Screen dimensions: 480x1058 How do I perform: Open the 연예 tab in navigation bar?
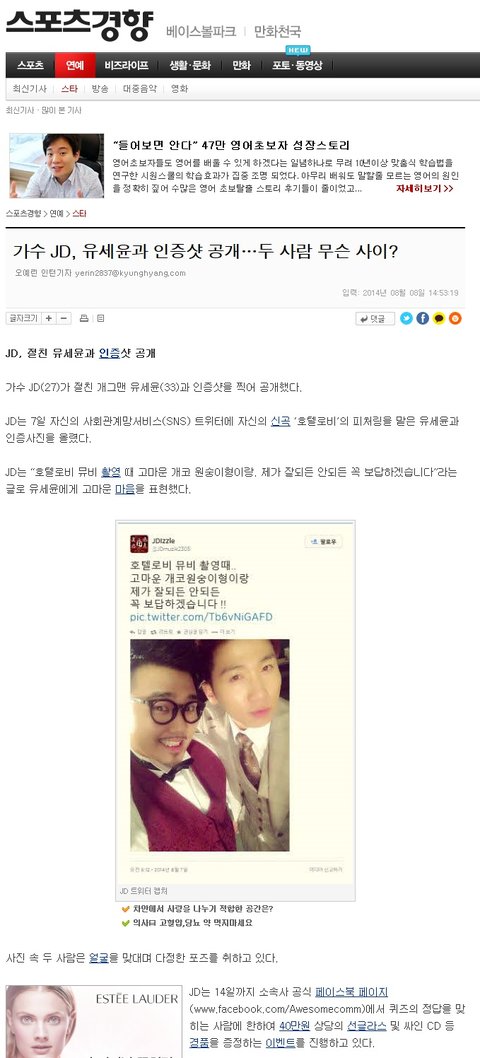74,65
